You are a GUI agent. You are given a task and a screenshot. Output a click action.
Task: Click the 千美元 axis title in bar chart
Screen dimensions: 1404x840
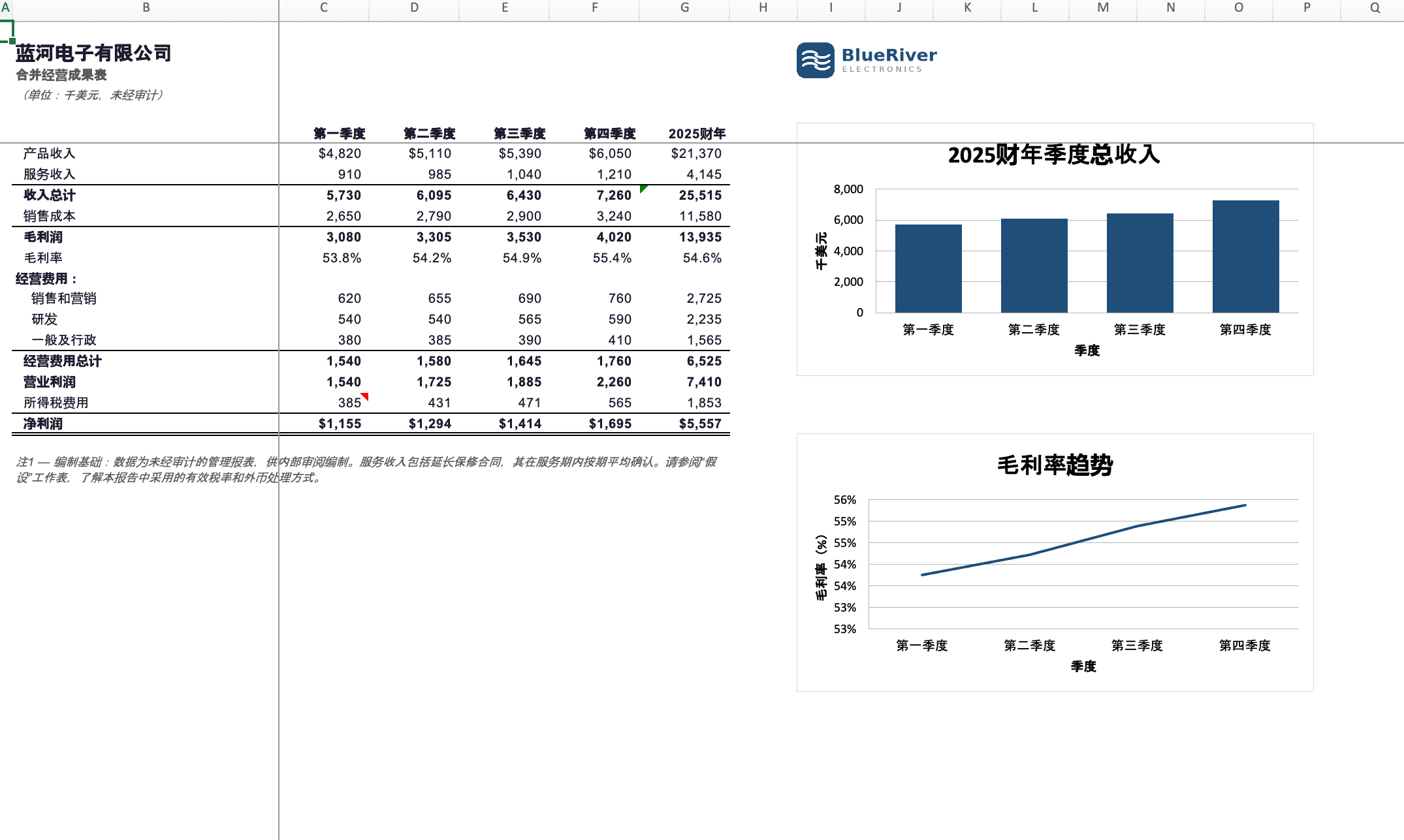pyautogui.click(x=821, y=251)
